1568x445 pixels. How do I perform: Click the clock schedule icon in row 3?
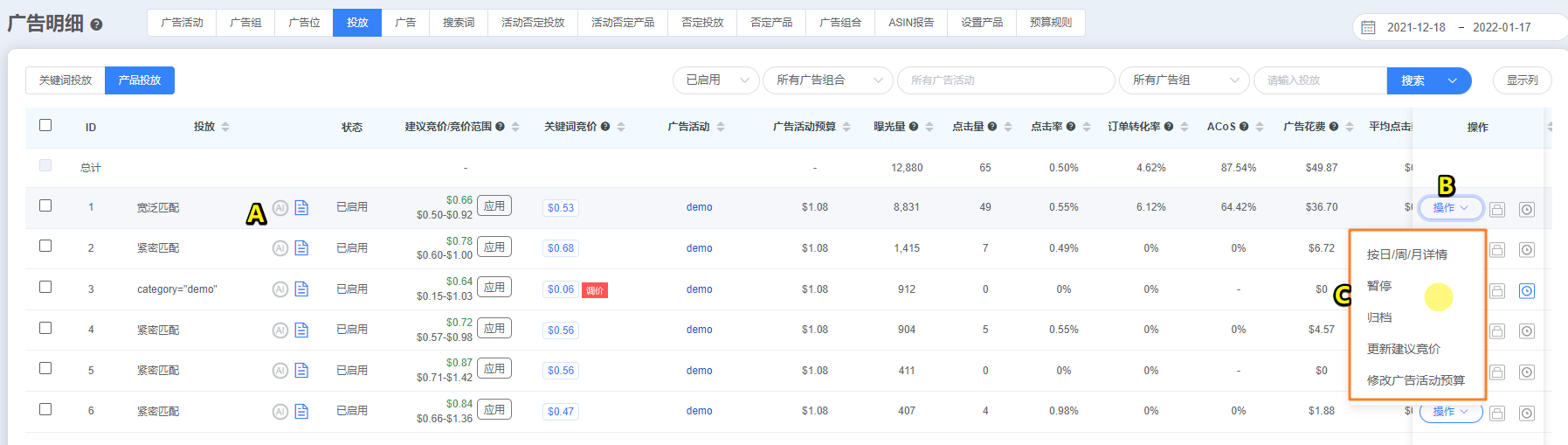point(1526,291)
